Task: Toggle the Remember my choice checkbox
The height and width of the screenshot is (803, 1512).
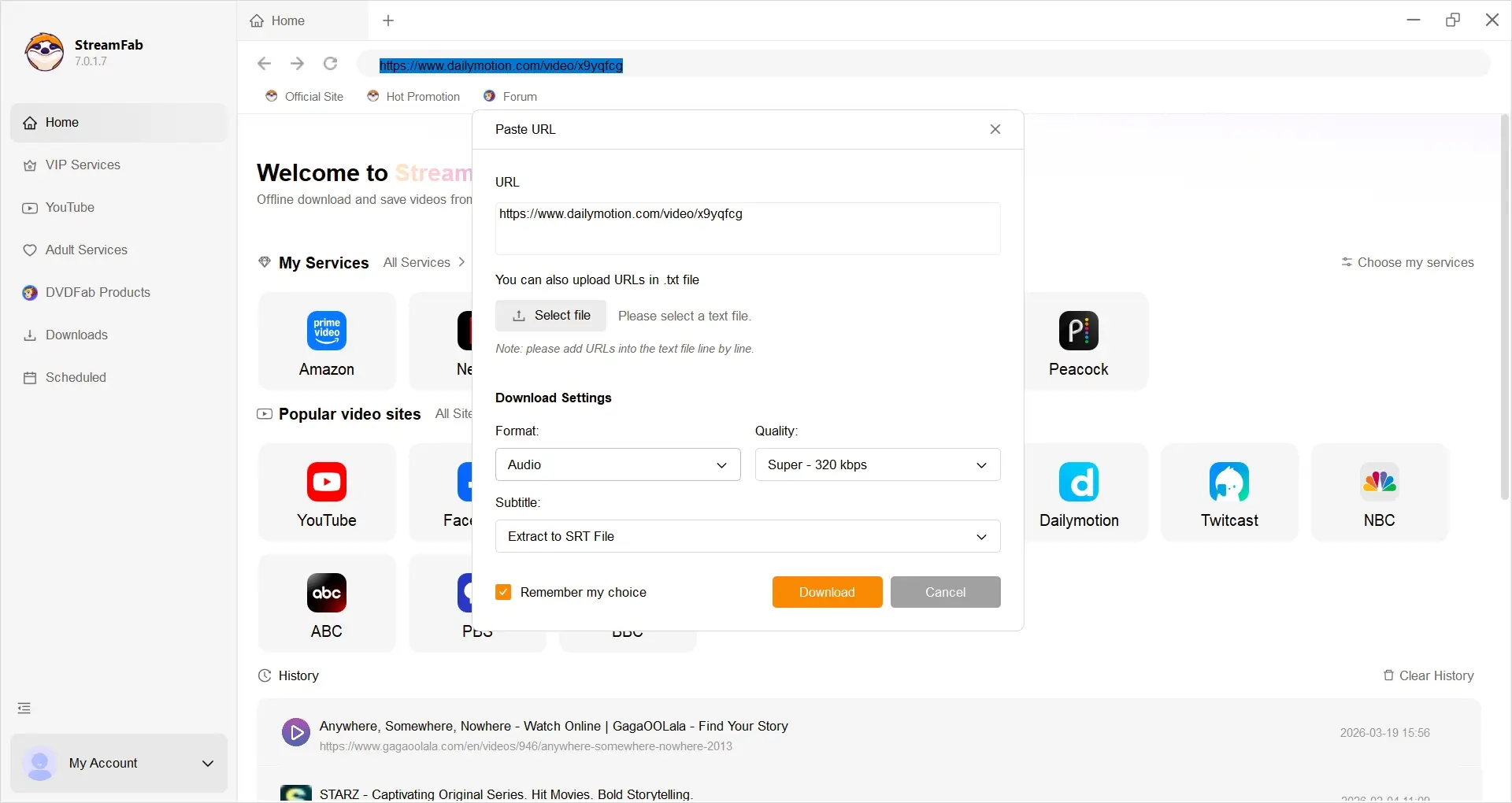Action: tap(503, 592)
